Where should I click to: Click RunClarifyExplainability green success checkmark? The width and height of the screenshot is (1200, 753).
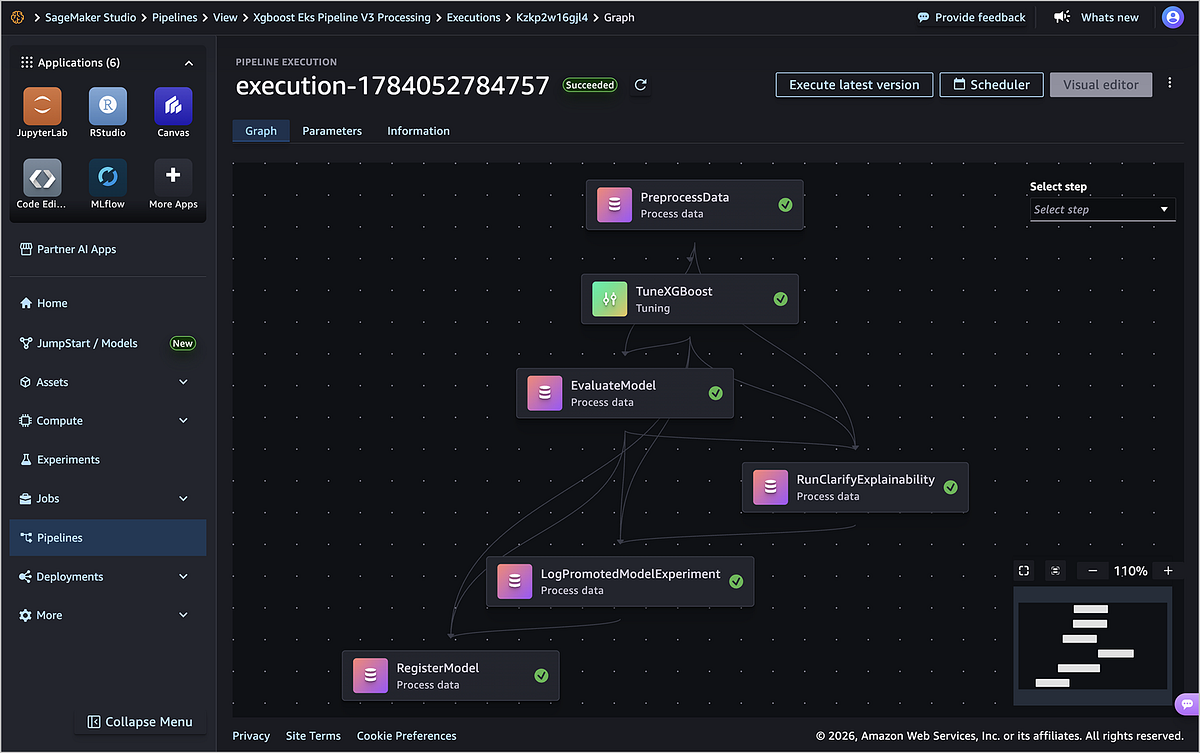(x=950, y=487)
